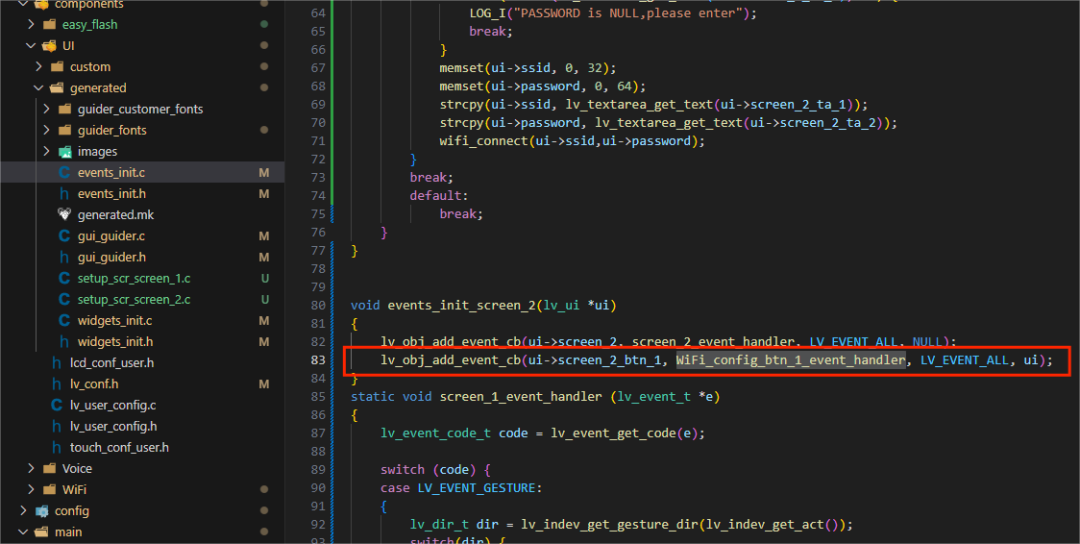Click the header icon of gui_guider.h

[x=65, y=257]
